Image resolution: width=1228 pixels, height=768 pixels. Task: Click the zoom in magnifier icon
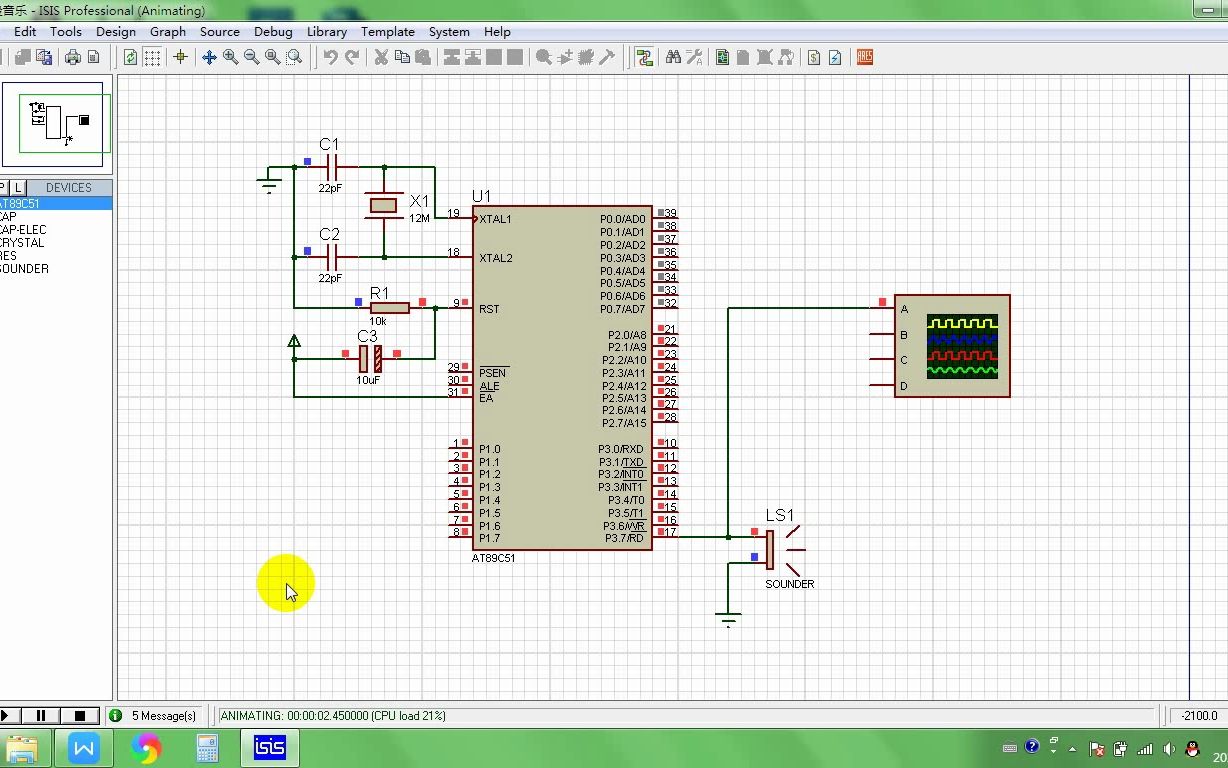click(231, 58)
